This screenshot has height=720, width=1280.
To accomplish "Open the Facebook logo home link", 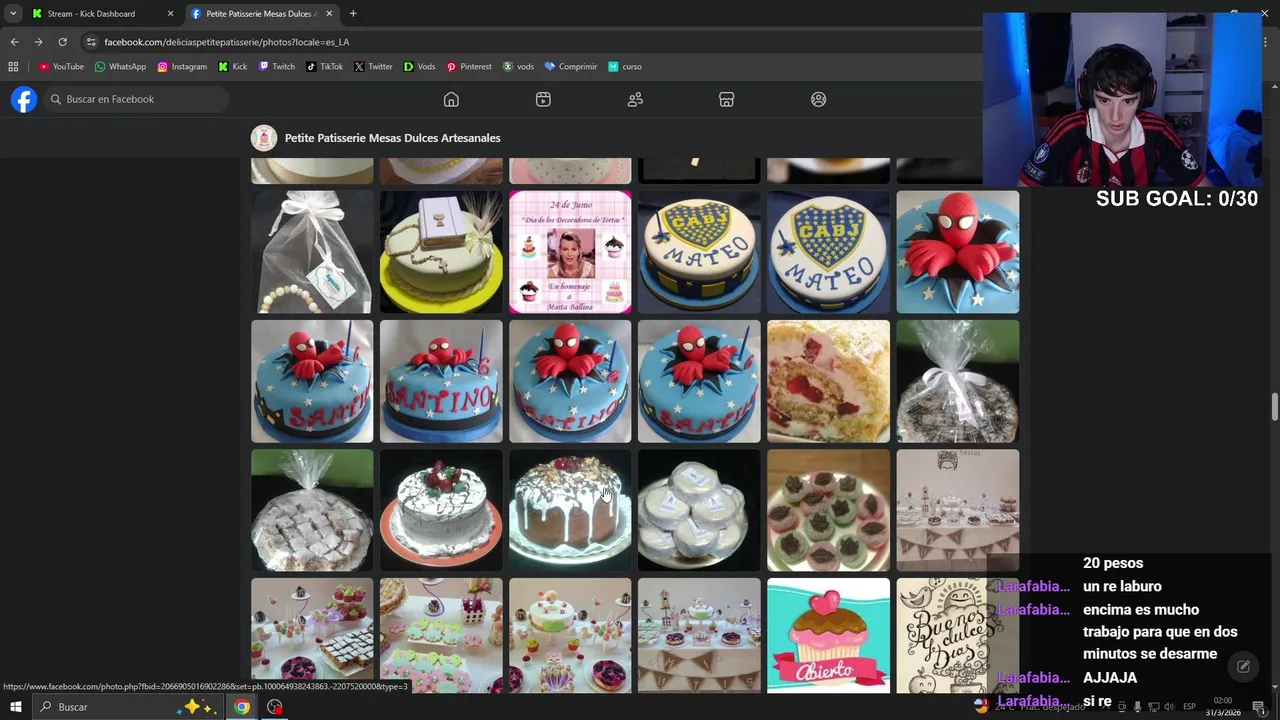I will click(x=24, y=99).
